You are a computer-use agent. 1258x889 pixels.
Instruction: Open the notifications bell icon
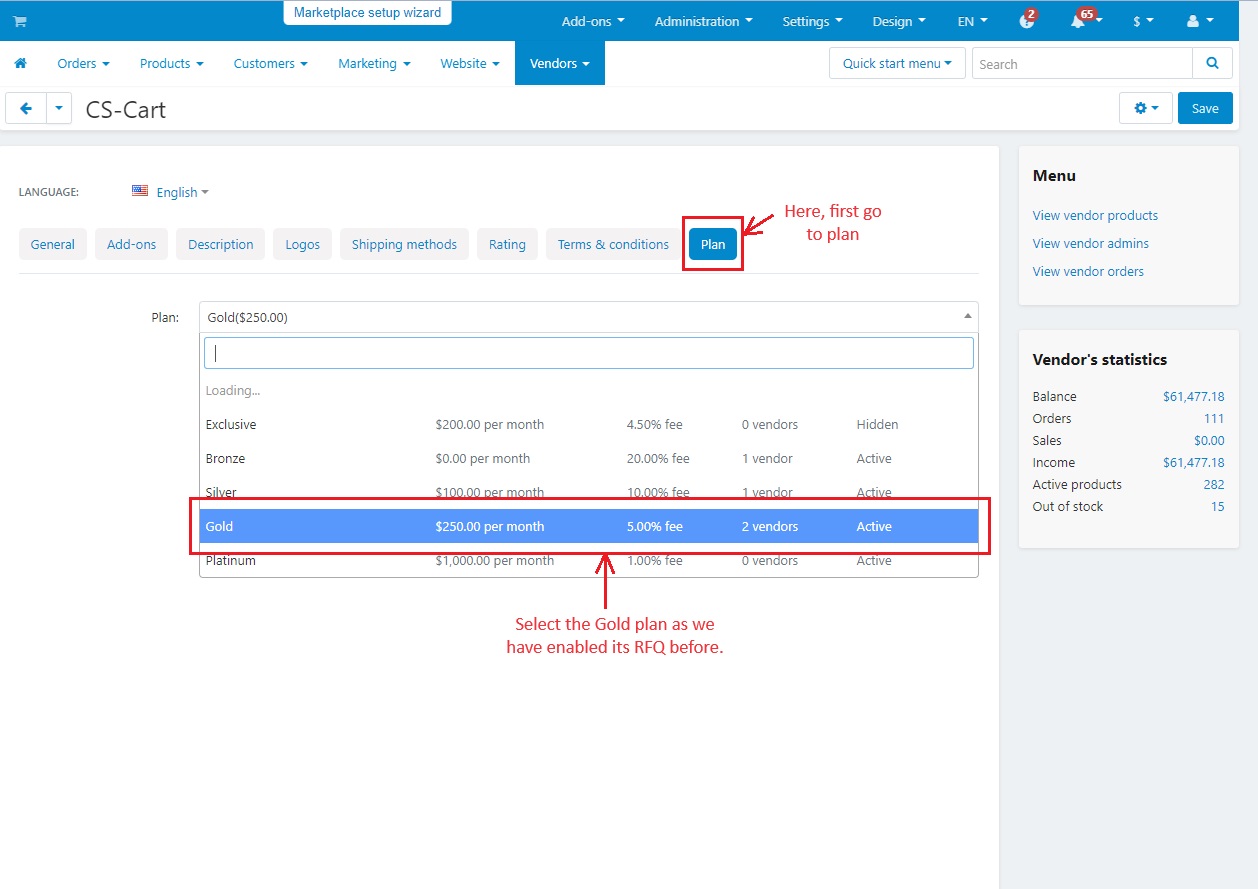tap(1079, 21)
